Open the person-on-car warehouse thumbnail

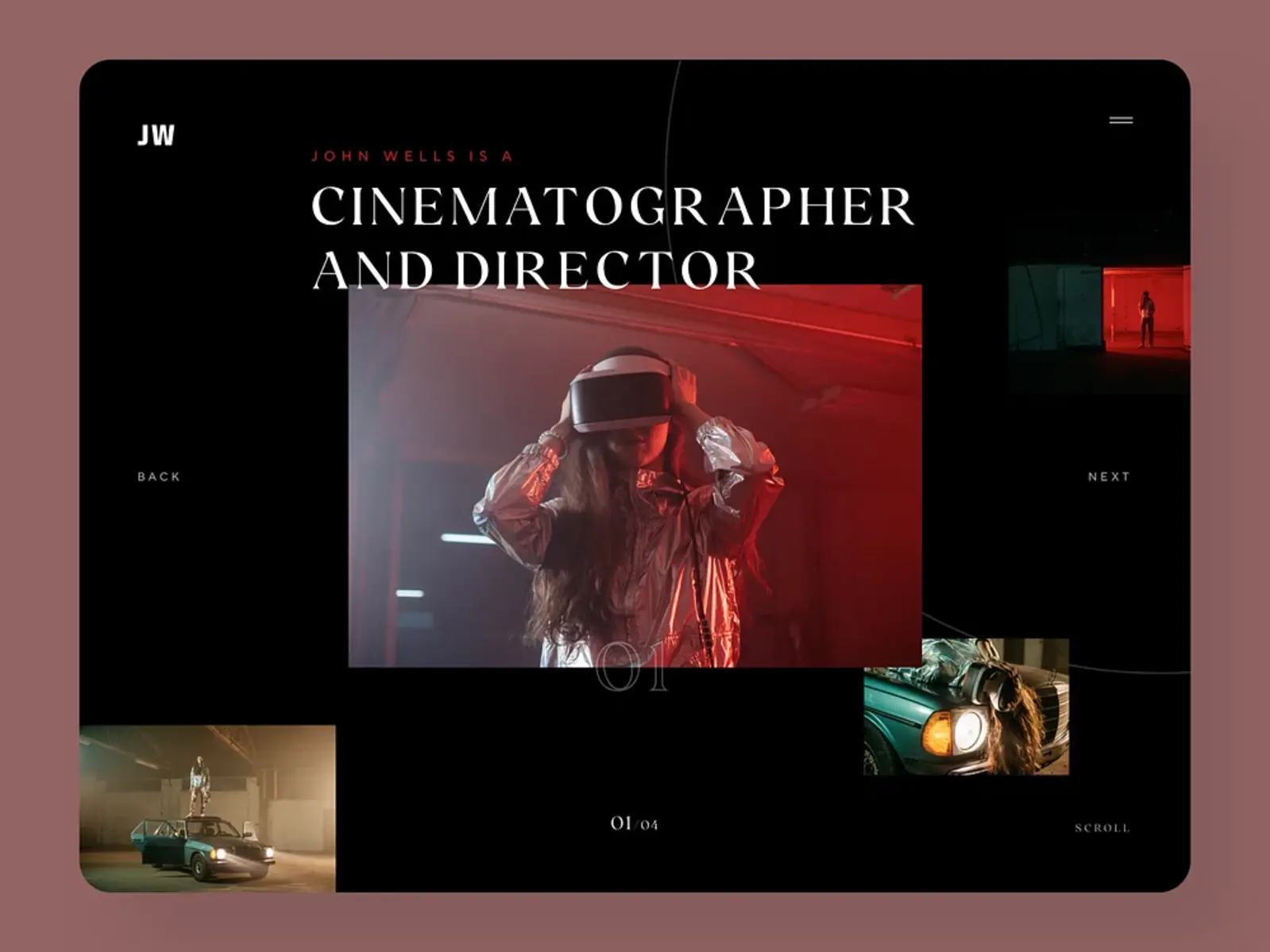point(207,808)
